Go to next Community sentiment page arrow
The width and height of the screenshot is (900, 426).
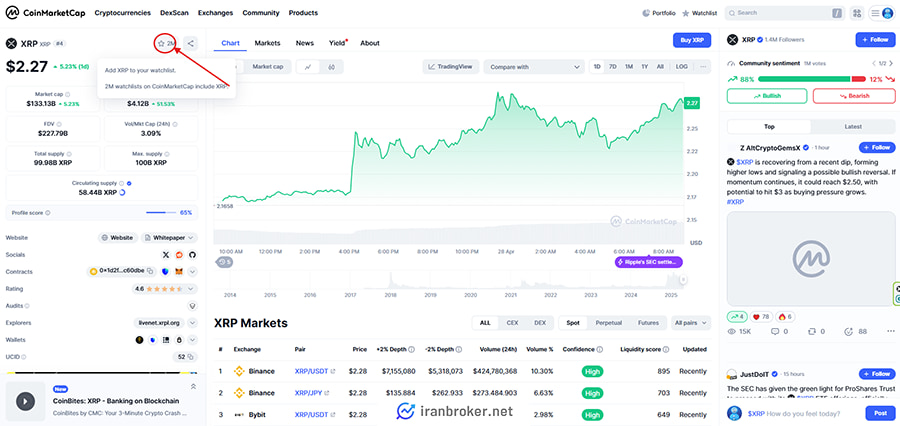(892, 63)
